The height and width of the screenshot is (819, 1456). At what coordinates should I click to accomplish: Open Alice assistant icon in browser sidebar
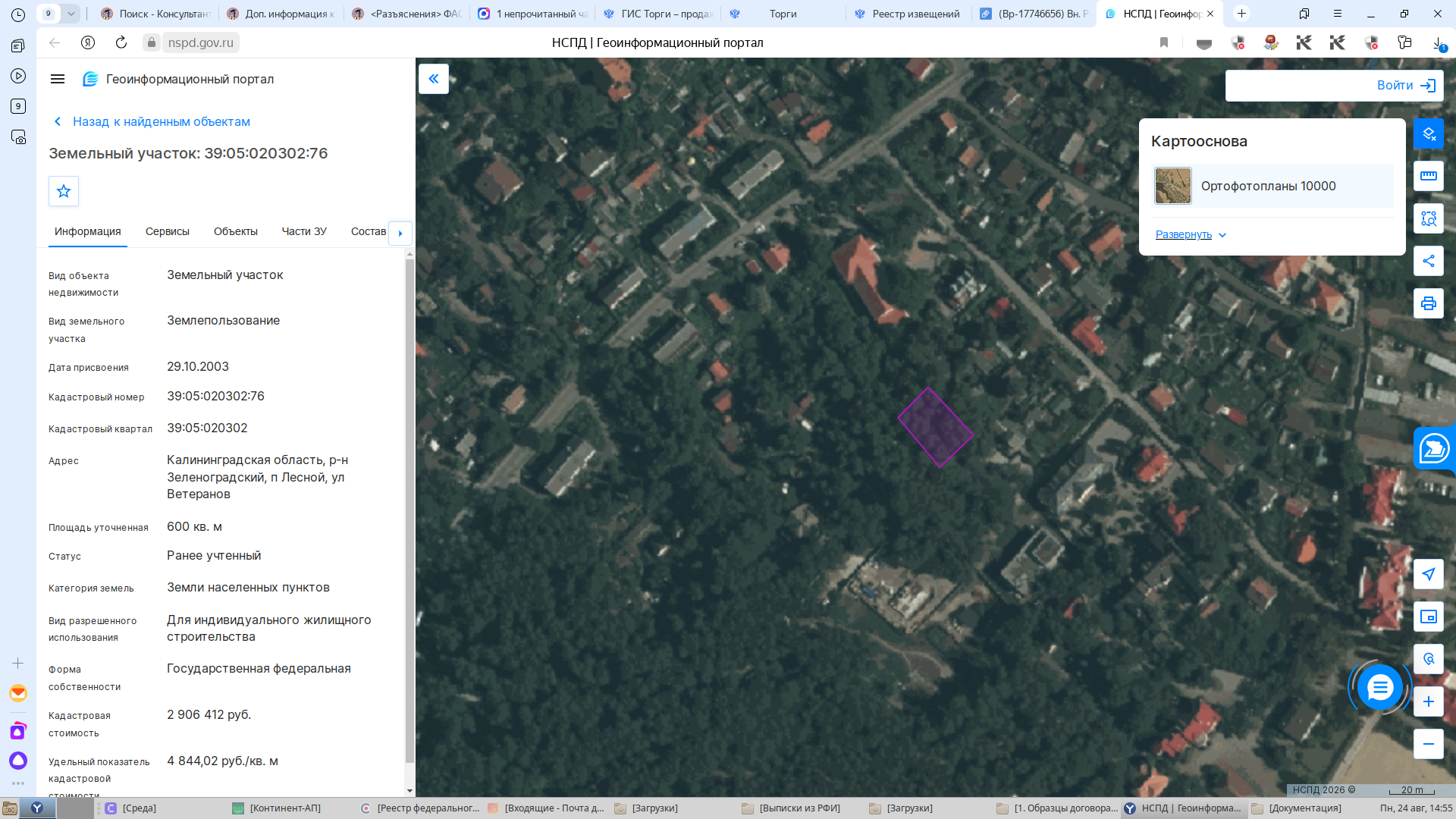[18, 760]
